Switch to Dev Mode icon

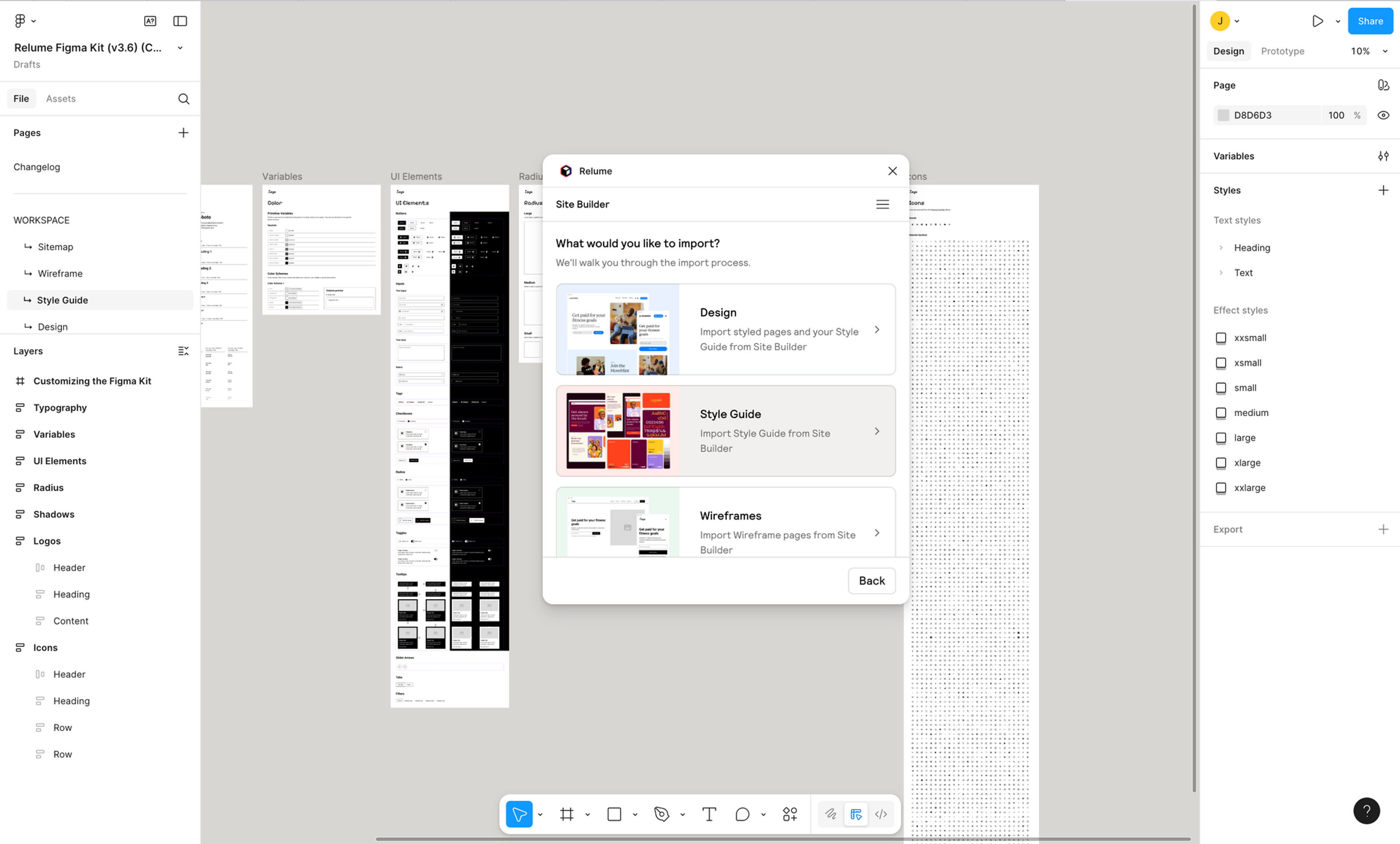point(881,814)
